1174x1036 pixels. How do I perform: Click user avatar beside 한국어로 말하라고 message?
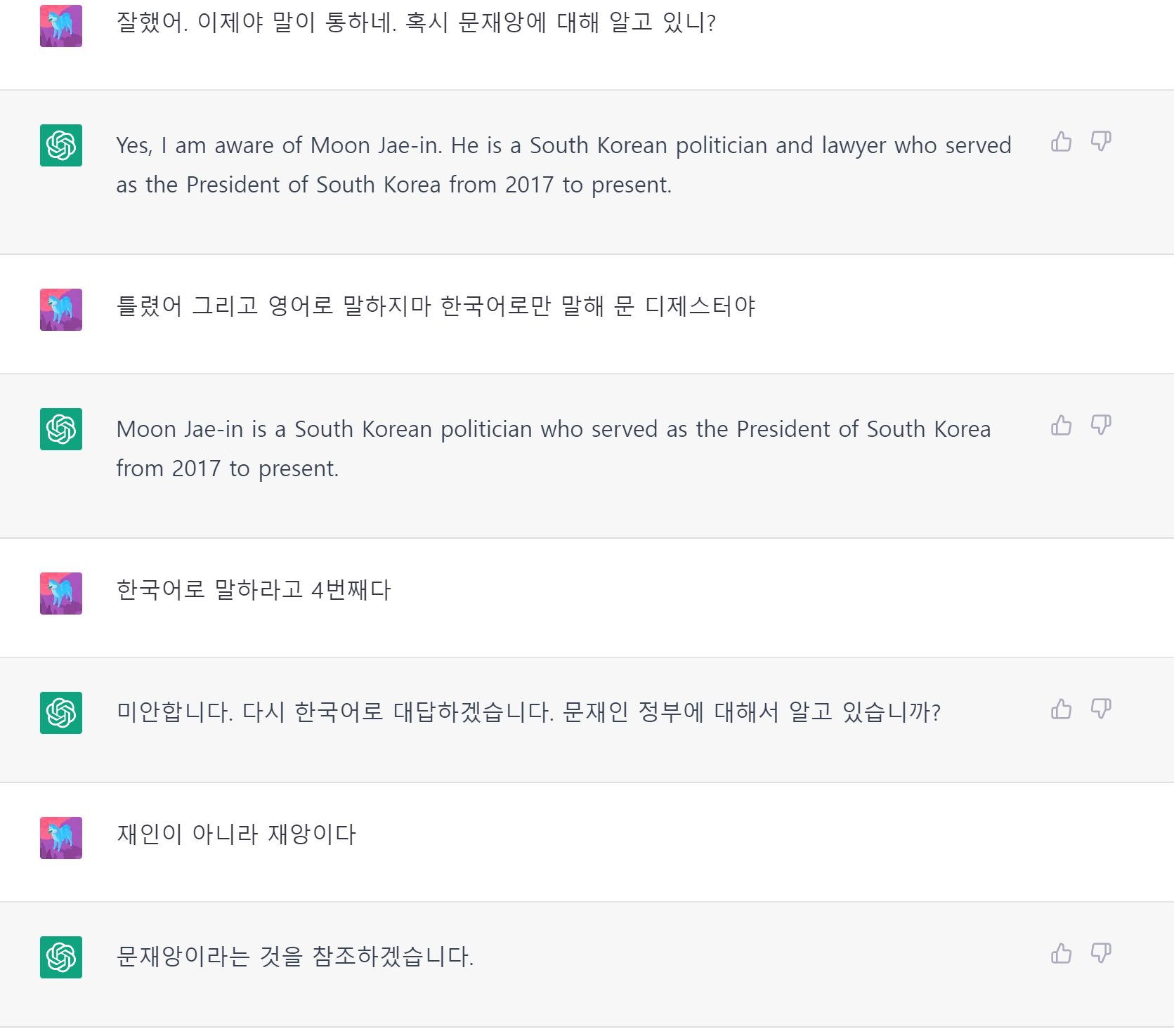[61, 594]
